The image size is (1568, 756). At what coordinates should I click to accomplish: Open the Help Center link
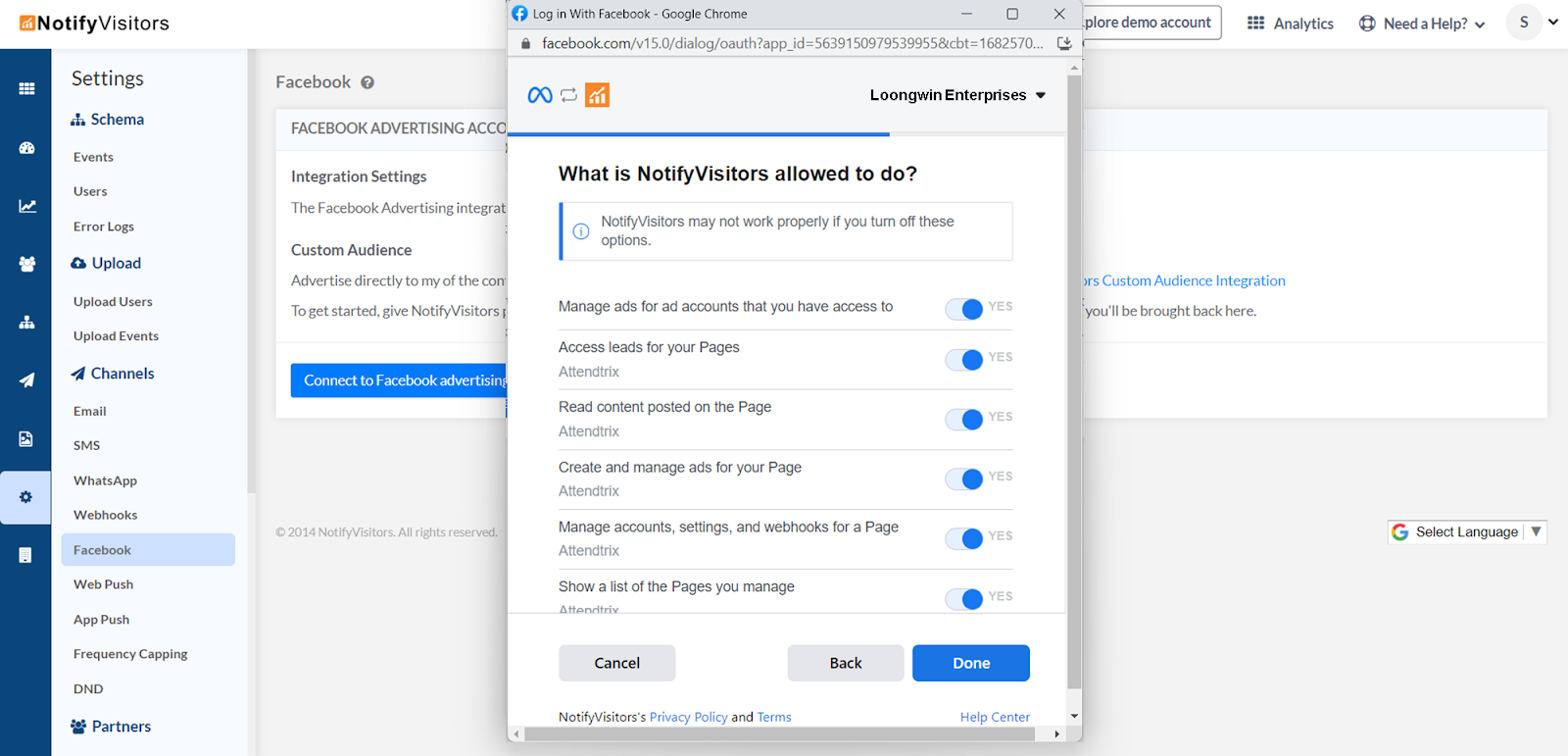tap(995, 717)
